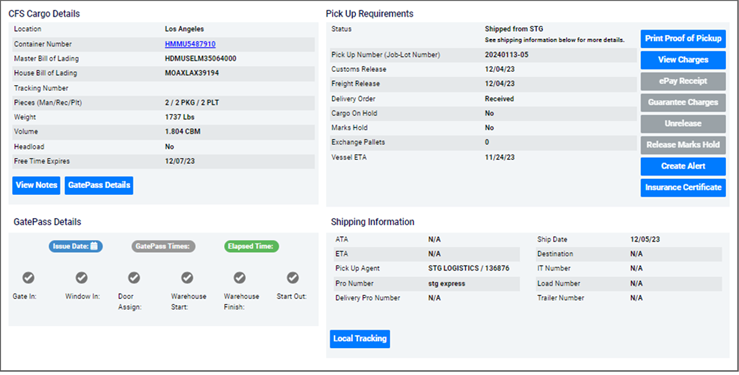Show GatePass Details

[99, 185]
